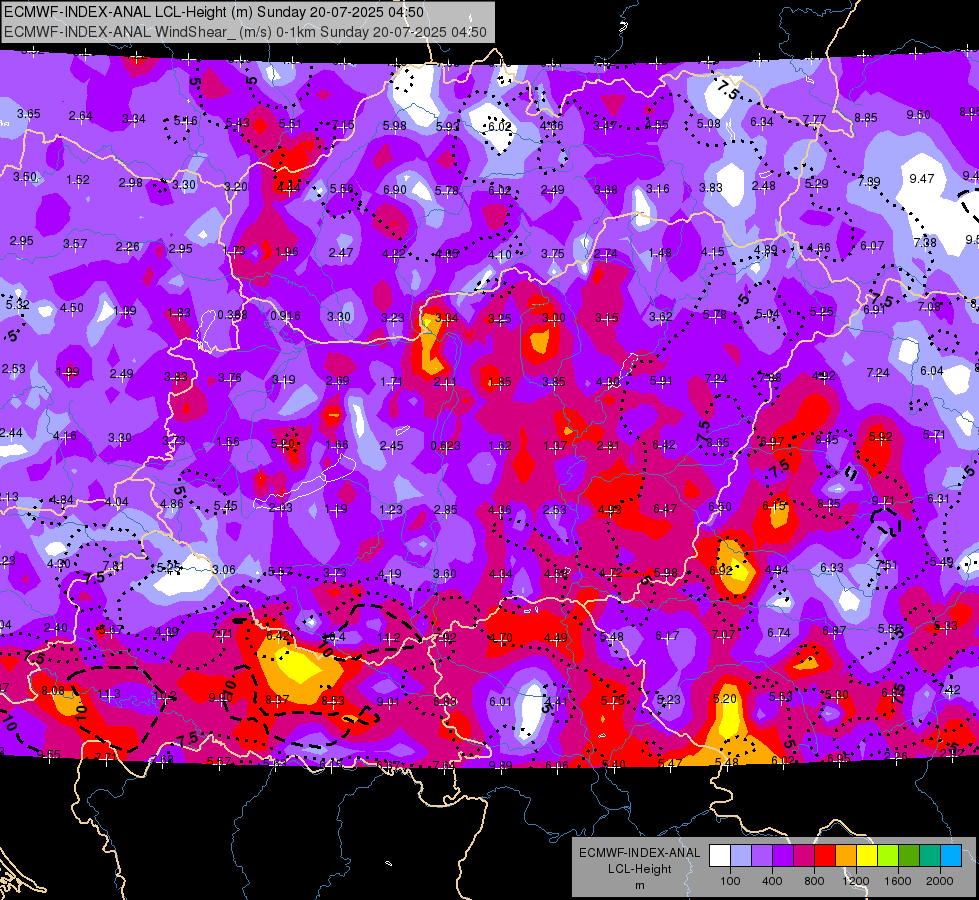
Task: Click the wind shear value '7.77'
Action: tap(814, 119)
